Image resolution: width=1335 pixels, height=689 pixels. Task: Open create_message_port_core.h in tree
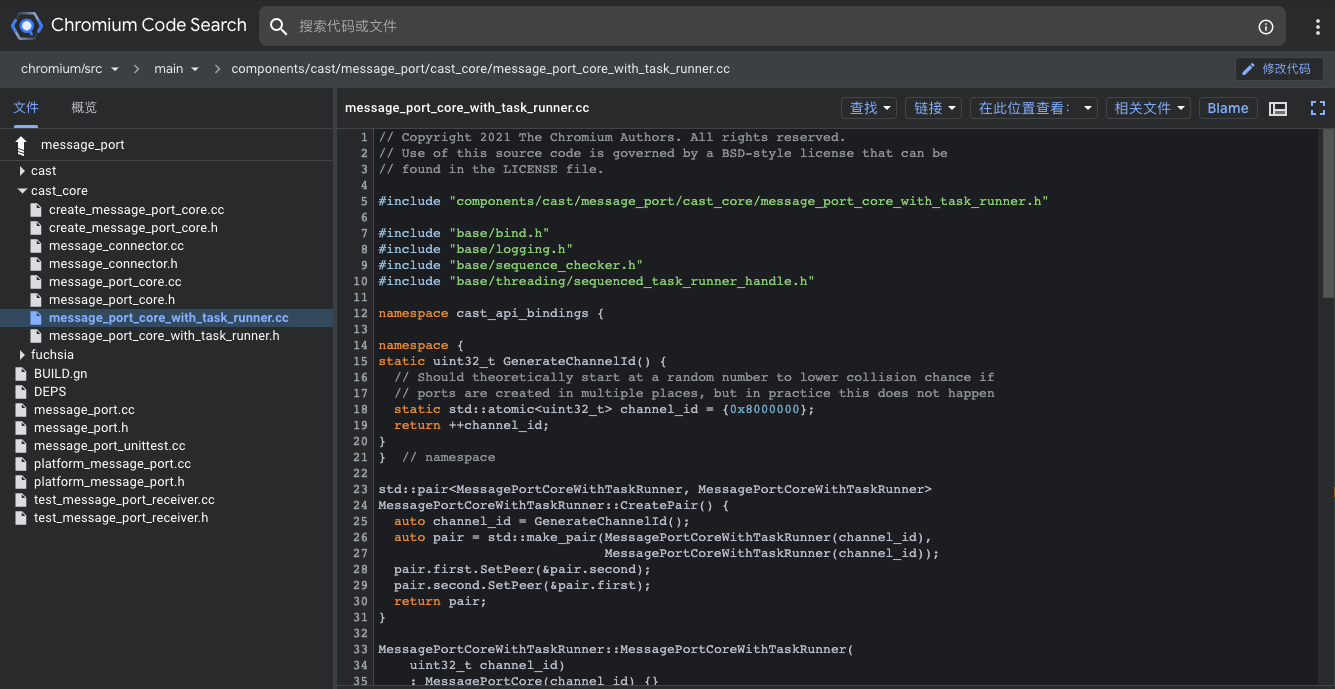(133, 228)
